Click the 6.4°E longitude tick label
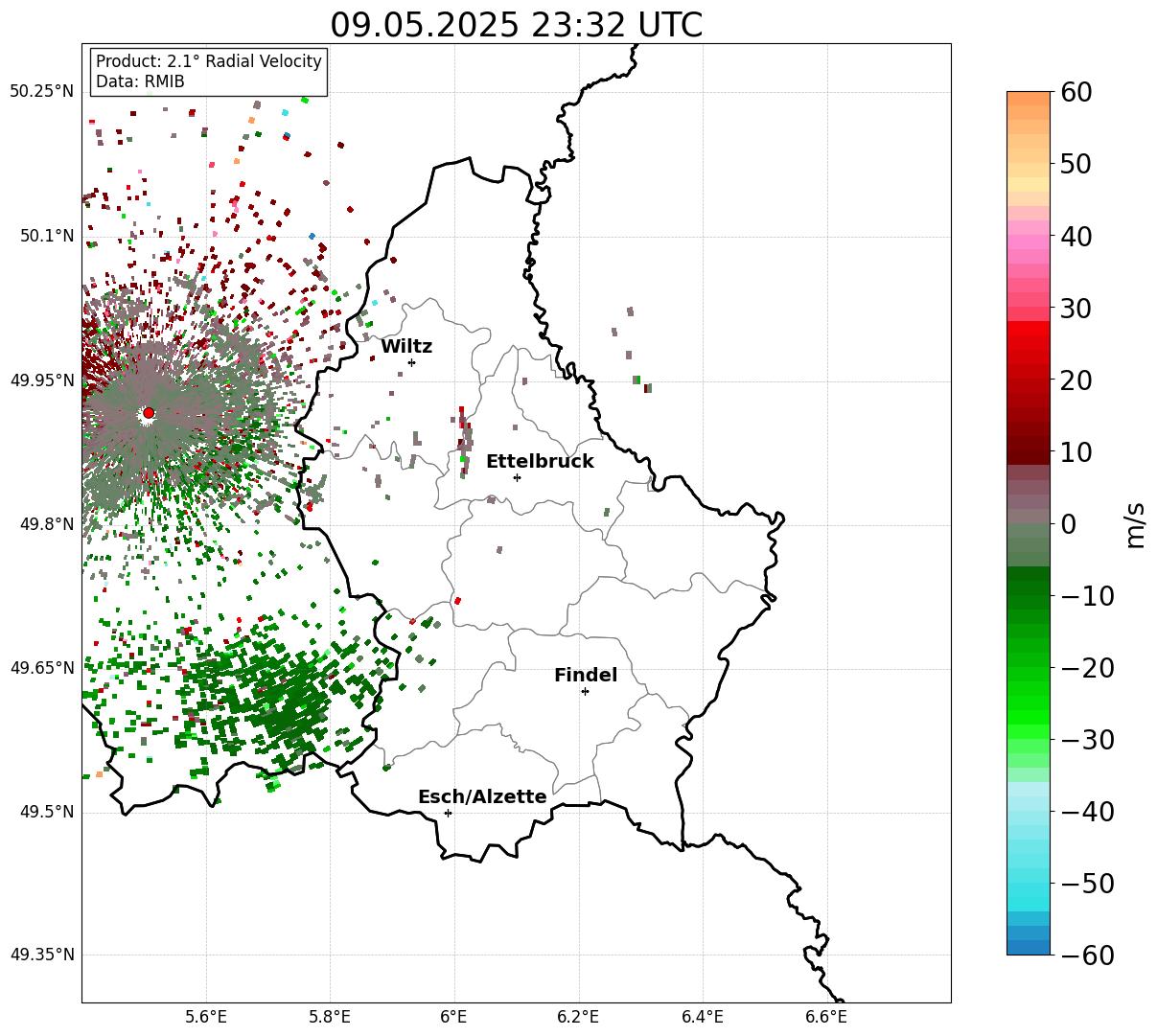 tap(703, 1017)
